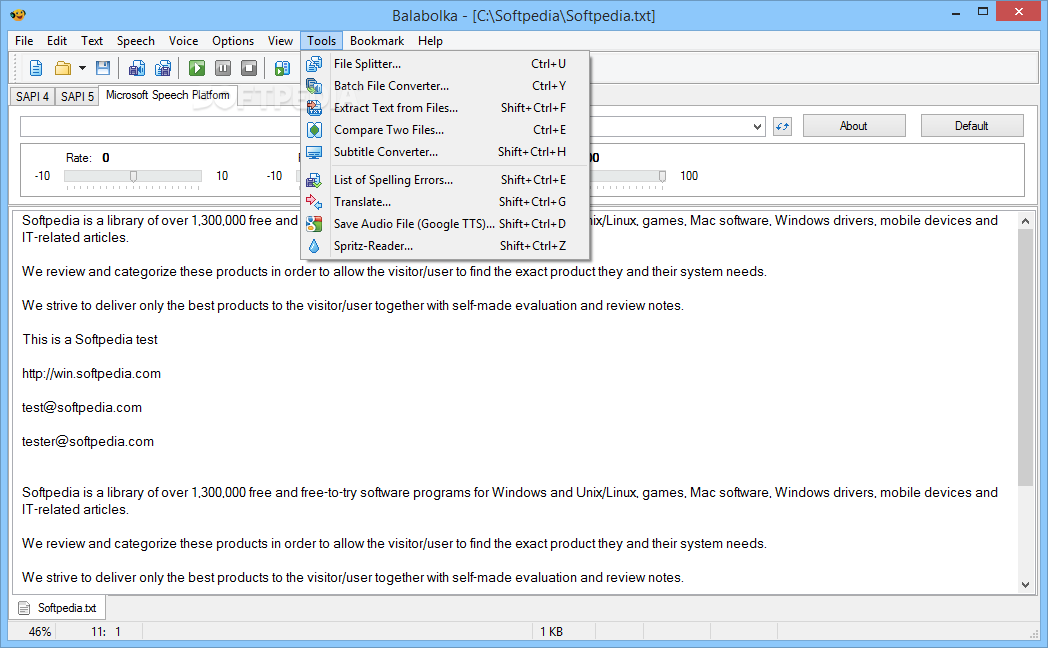1048x648 pixels.
Task: Open the Subtitle Converter
Action: pos(444,152)
